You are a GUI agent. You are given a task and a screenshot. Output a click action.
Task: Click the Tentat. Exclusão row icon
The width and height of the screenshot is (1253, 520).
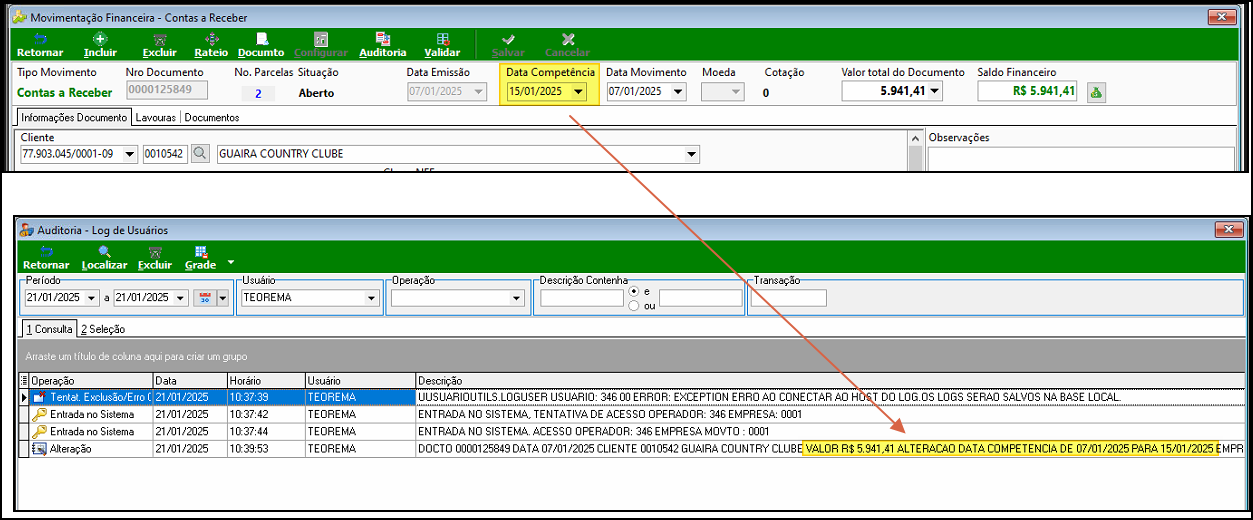(40, 397)
